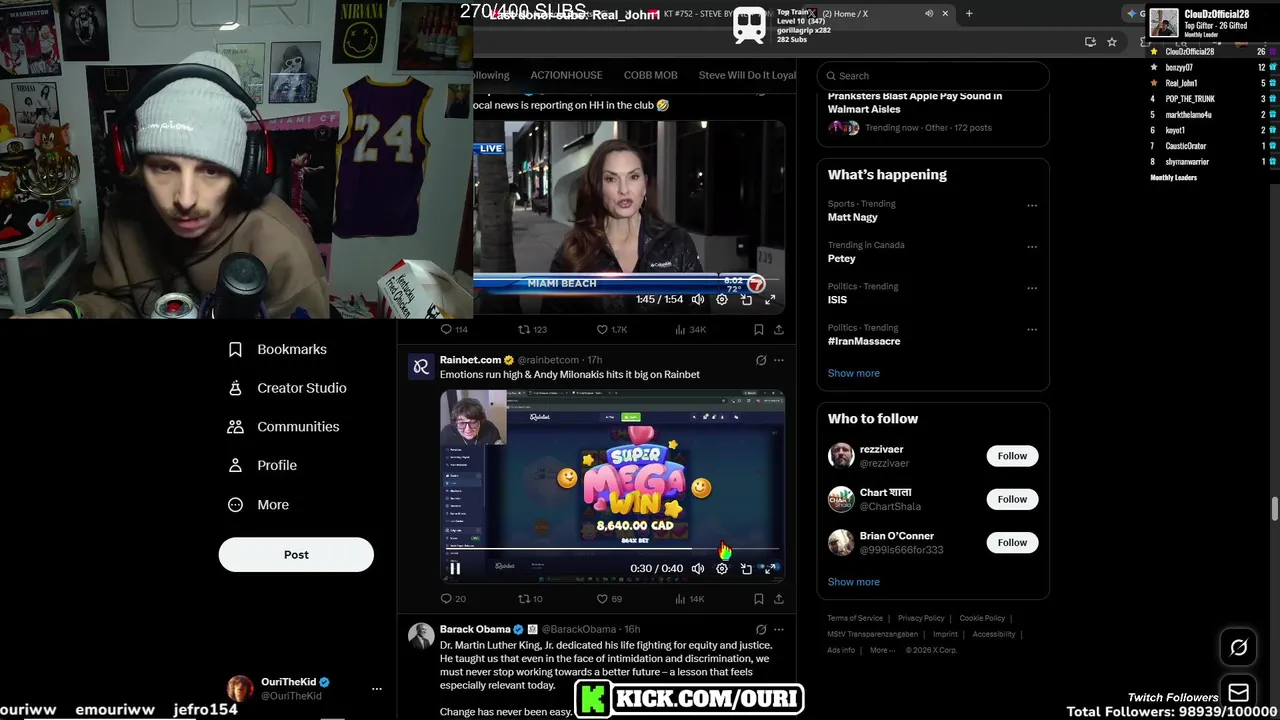This screenshot has width=1280, height=720.
Task: Open settings gear on Rainbet video
Action: 722,568
